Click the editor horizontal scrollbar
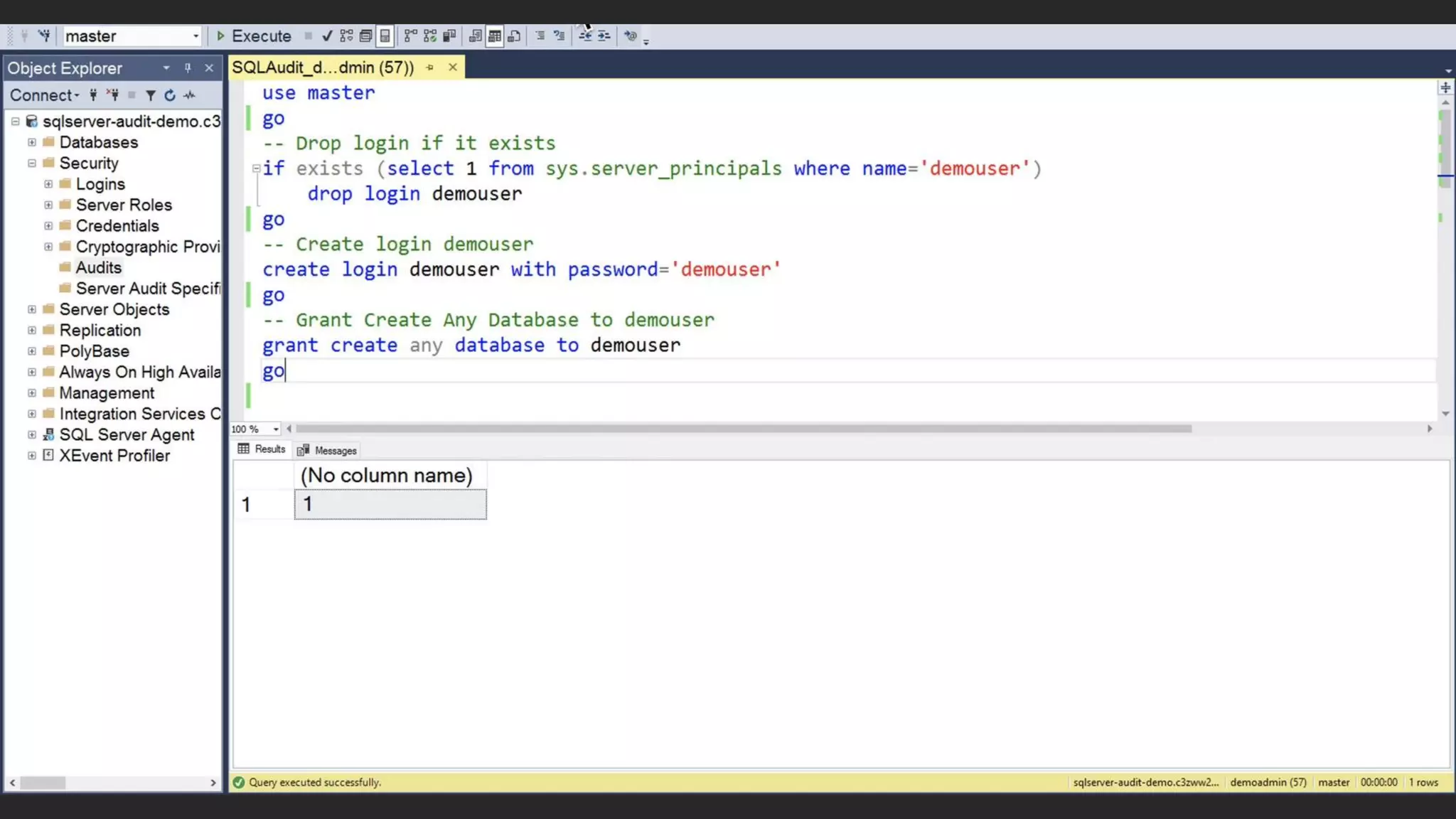Image resolution: width=1456 pixels, height=819 pixels. point(743,429)
